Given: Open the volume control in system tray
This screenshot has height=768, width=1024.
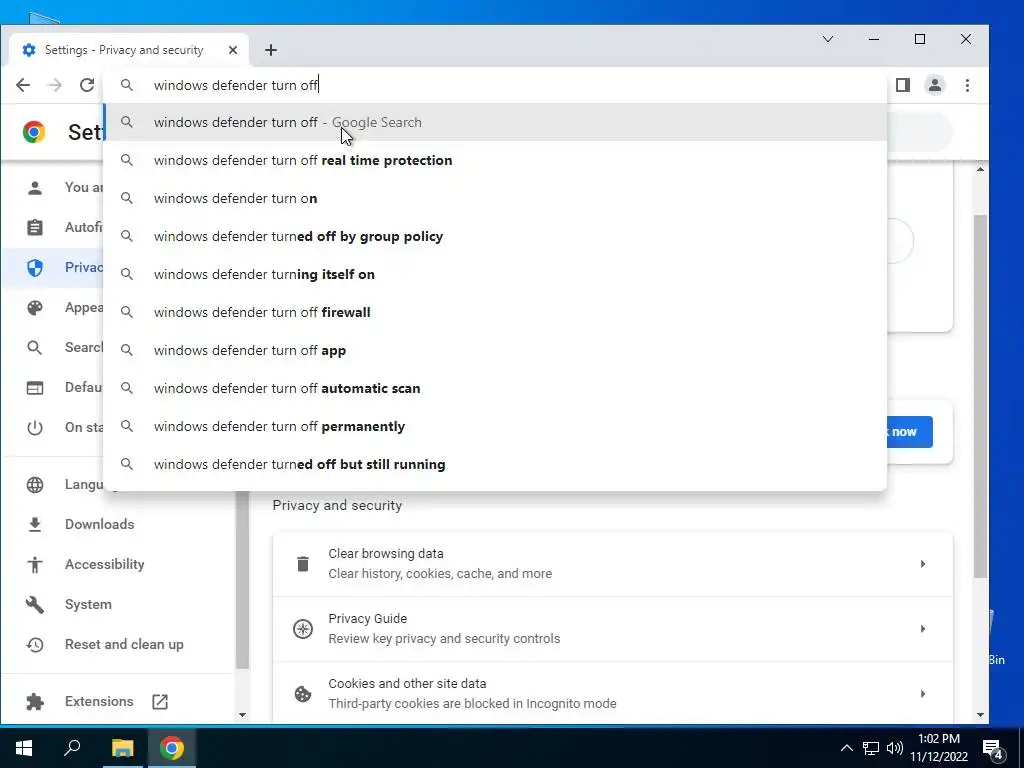Looking at the screenshot, I should click(x=895, y=748).
